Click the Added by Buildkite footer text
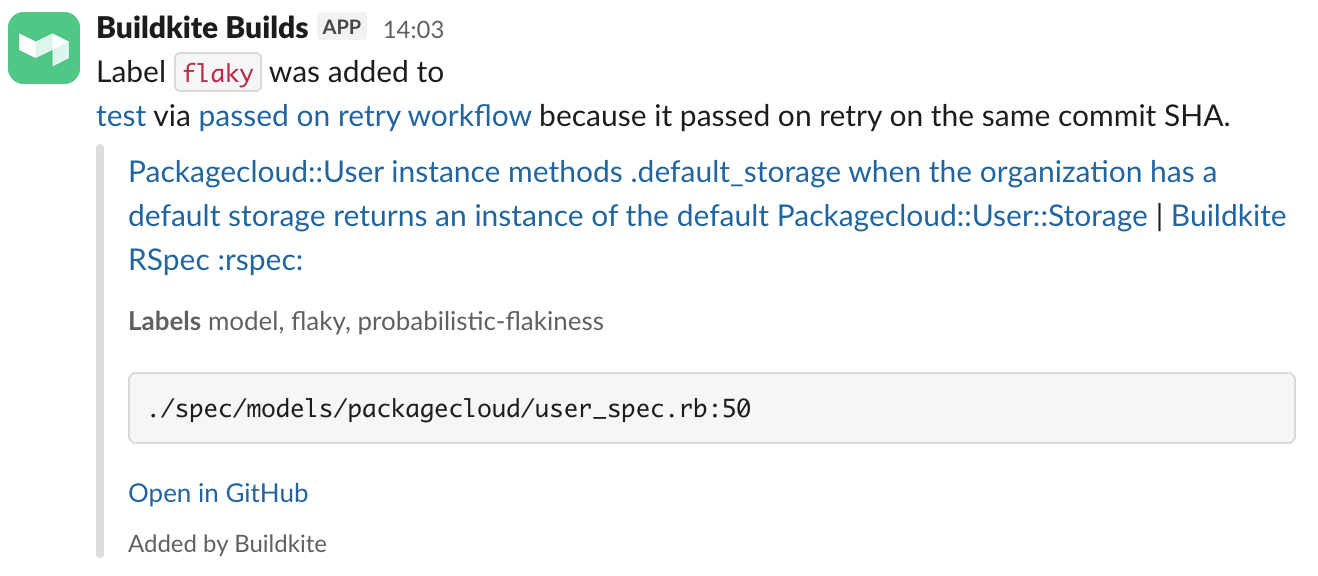 227,543
